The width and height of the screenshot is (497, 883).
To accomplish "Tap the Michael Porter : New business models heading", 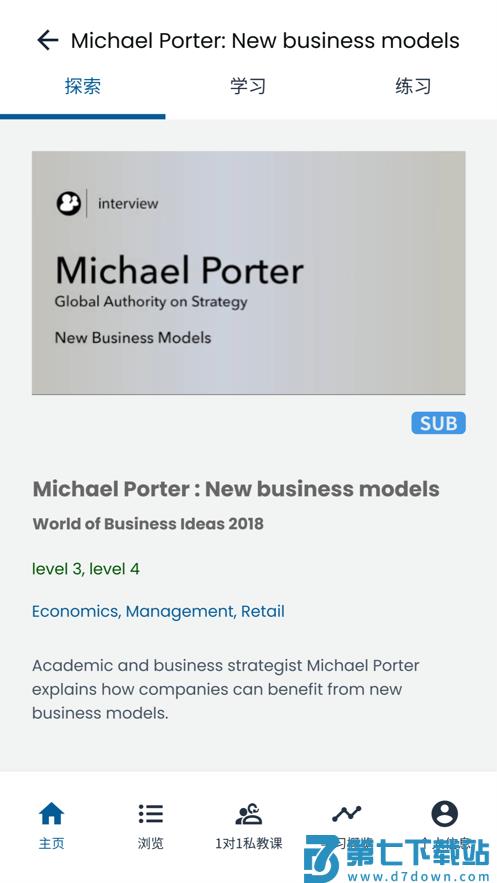I will pyautogui.click(x=236, y=489).
